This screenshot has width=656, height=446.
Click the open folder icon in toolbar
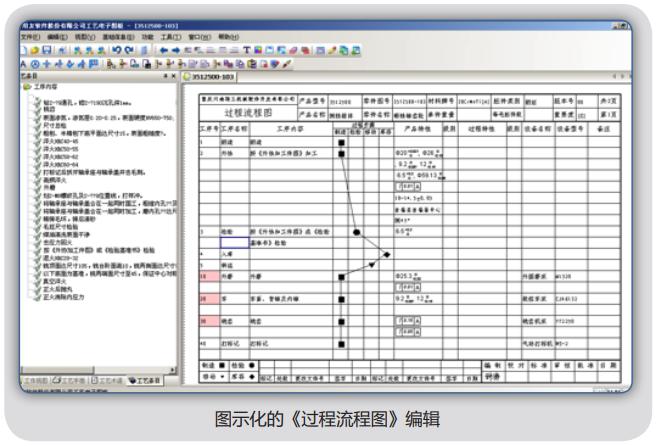click(x=35, y=49)
